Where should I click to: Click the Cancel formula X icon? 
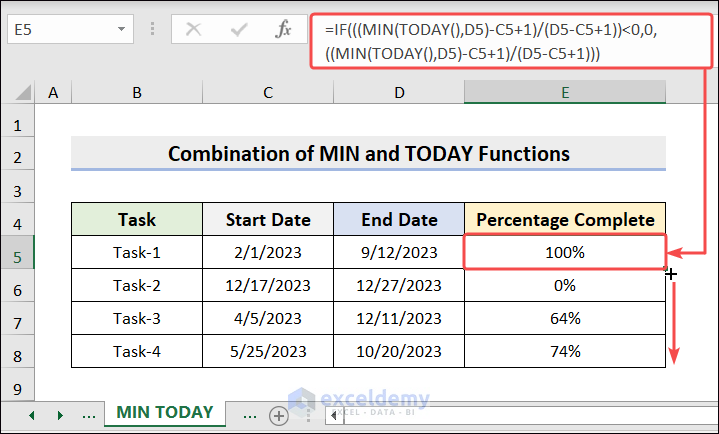[x=194, y=29]
